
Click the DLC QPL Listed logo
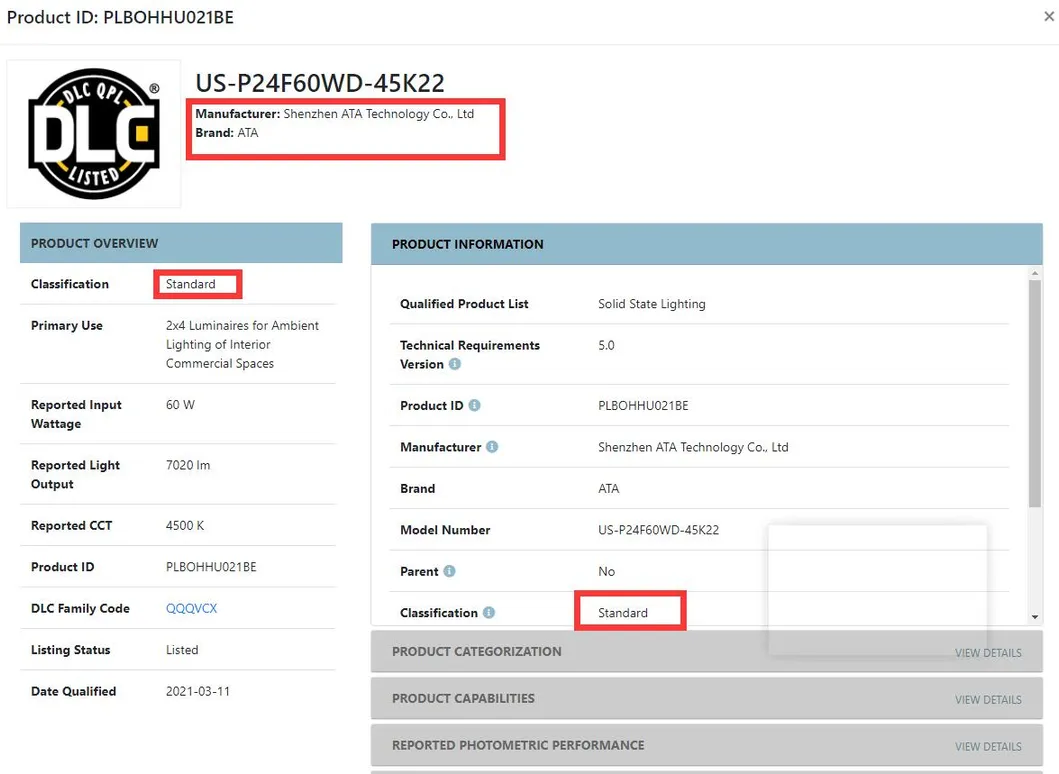[x=94, y=134]
